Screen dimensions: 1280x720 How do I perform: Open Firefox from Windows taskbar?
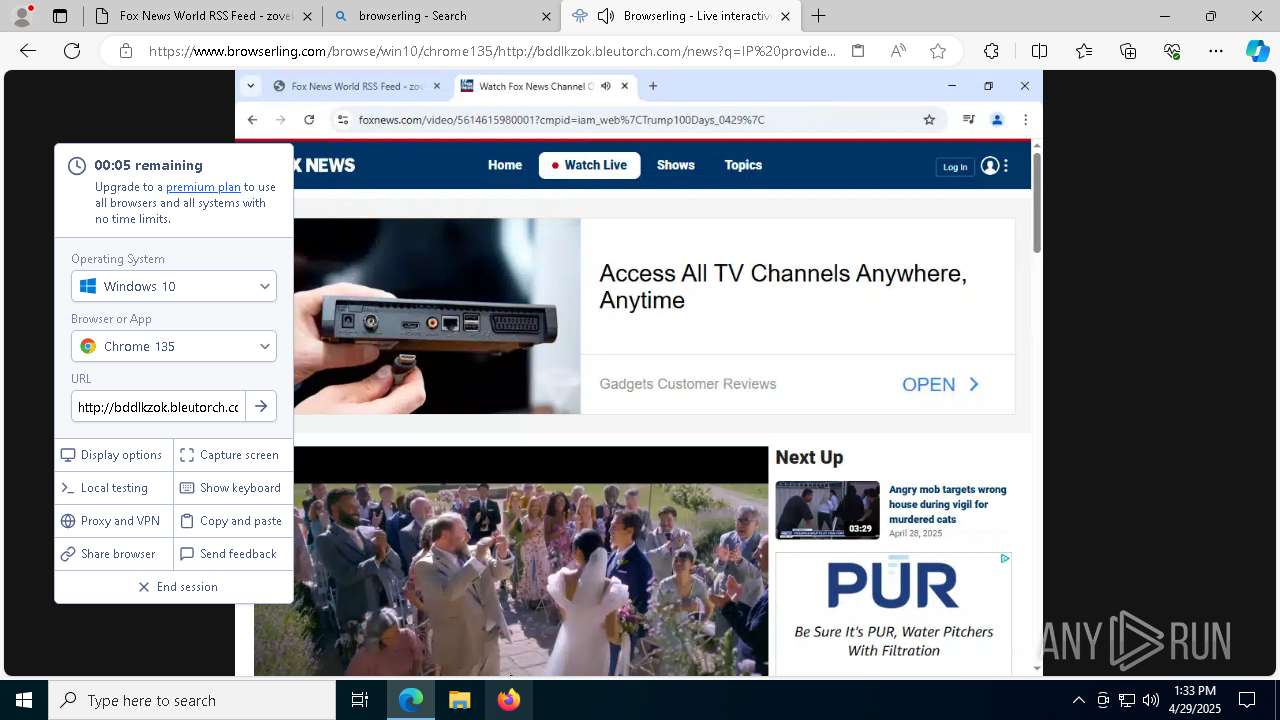[508, 700]
